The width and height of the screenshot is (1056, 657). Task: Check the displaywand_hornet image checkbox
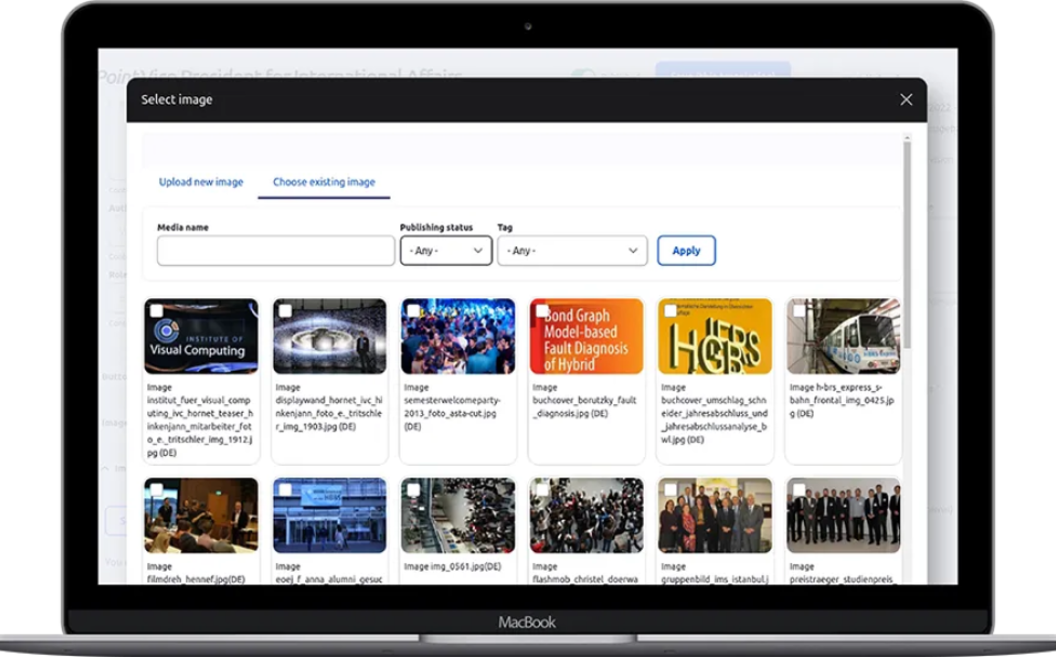(285, 311)
